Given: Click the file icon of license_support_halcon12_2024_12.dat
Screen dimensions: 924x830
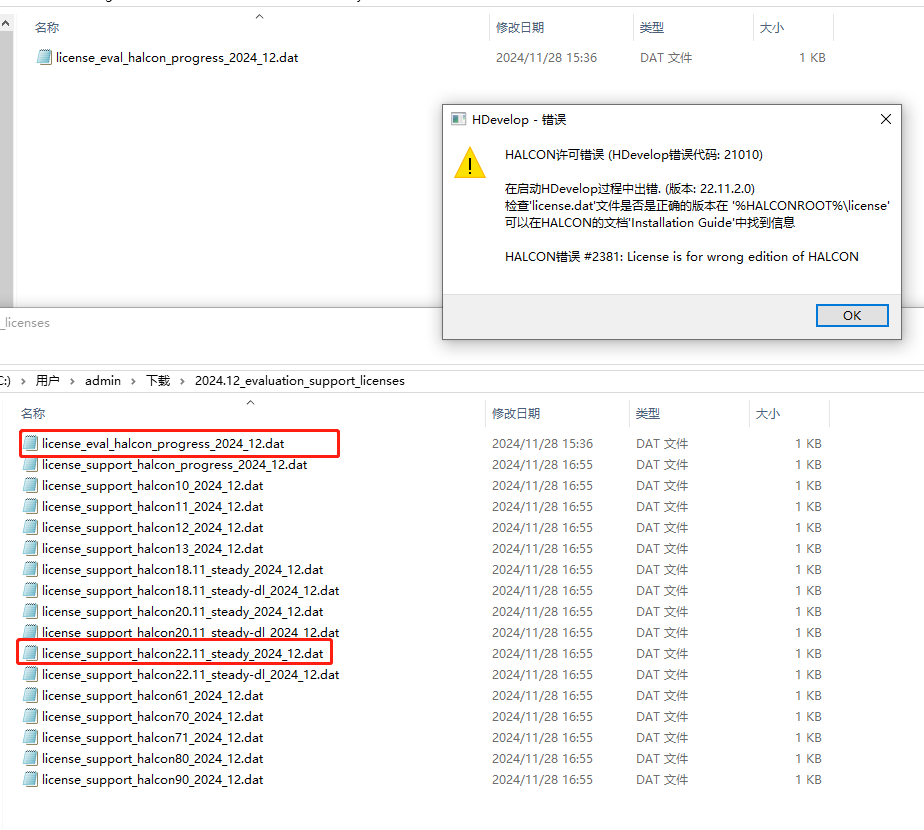Looking at the screenshot, I should [x=31, y=528].
